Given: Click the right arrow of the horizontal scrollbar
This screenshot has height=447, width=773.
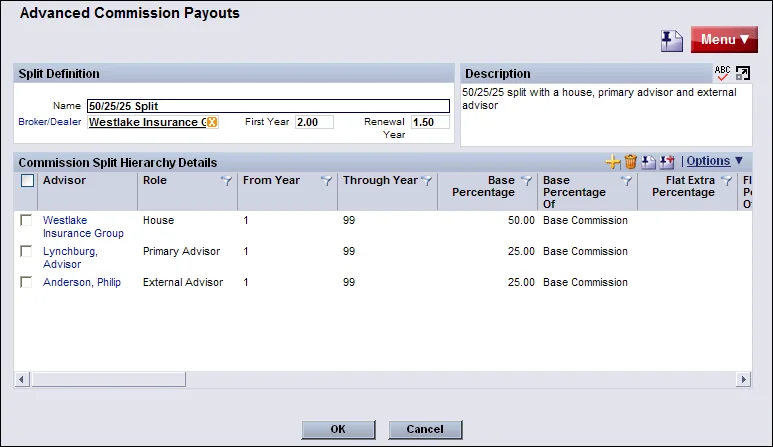Looking at the screenshot, I should [743, 379].
